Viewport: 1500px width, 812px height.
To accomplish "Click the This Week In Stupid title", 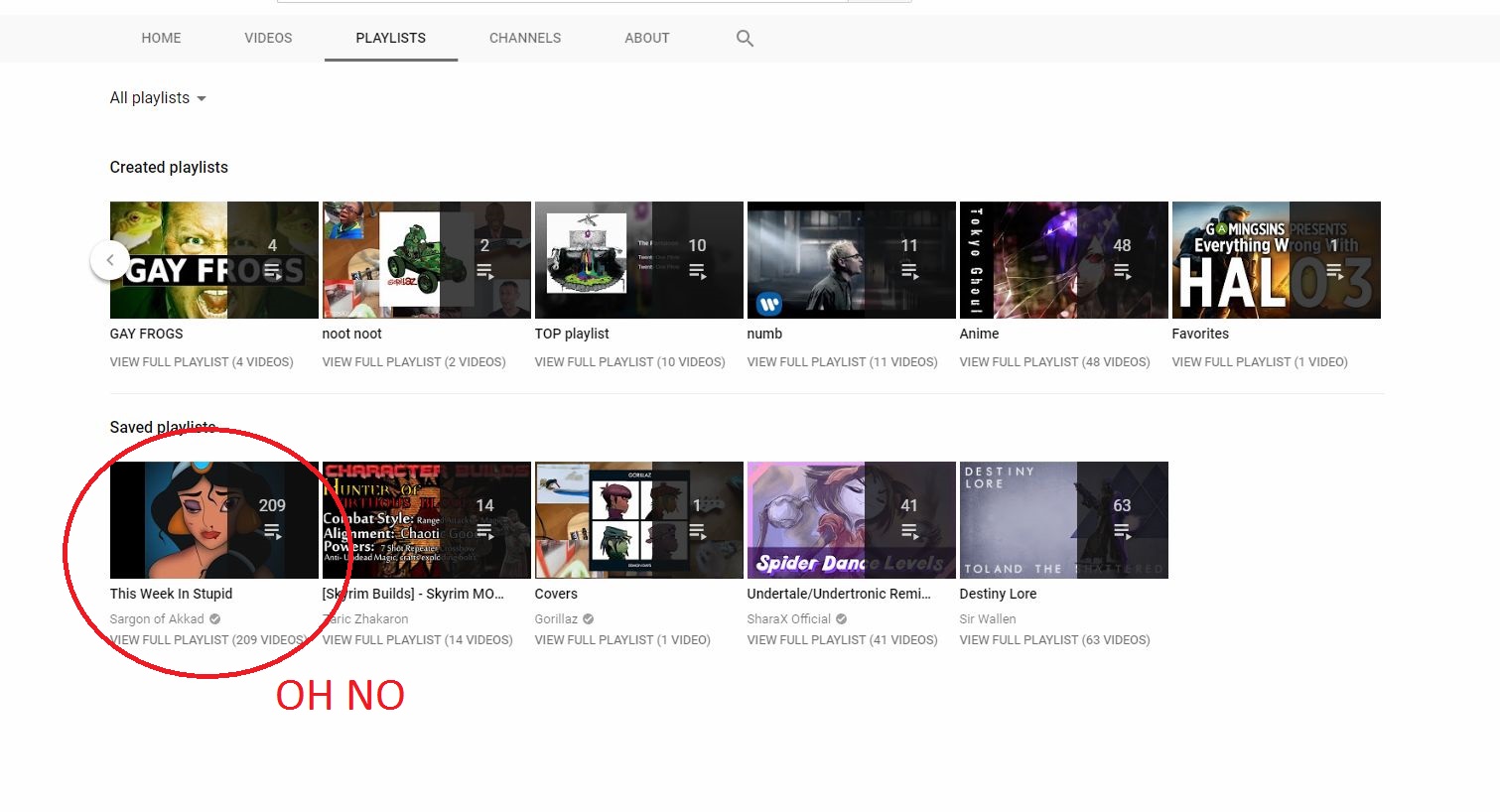I will click(172, 595).
